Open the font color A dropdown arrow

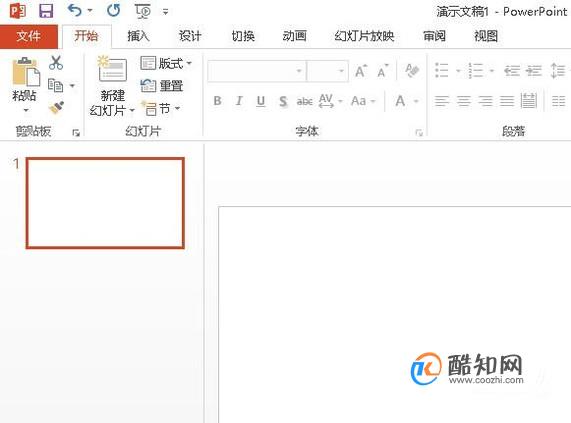coord(416,101)
